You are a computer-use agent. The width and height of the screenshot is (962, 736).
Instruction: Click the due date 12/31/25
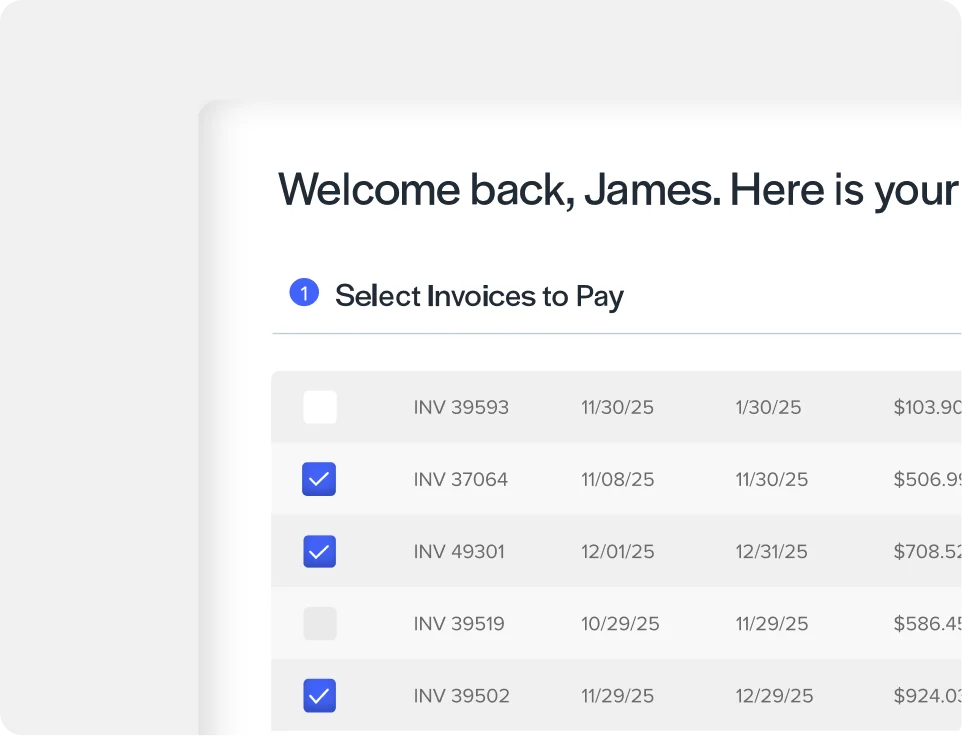pos(771,551)
